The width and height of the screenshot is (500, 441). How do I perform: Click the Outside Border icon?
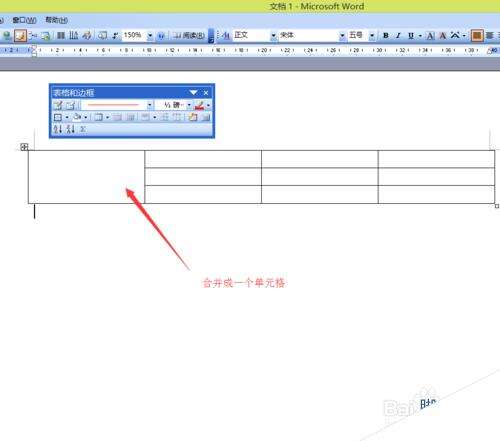[58, 117]
